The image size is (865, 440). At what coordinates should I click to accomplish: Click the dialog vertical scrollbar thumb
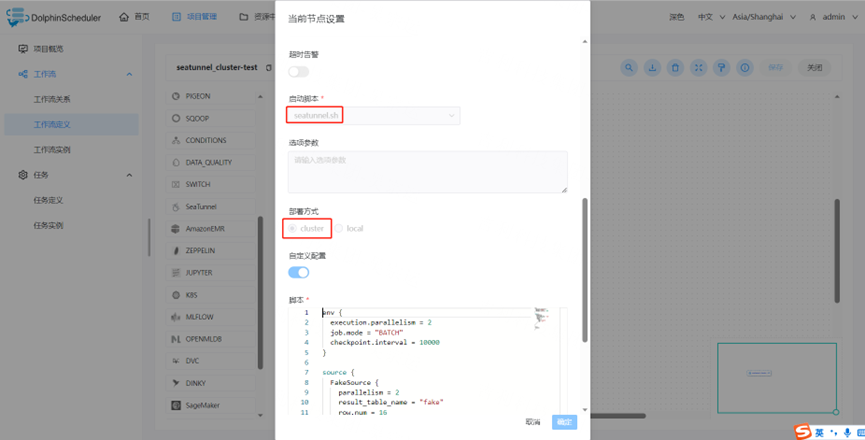click(585, 270)
